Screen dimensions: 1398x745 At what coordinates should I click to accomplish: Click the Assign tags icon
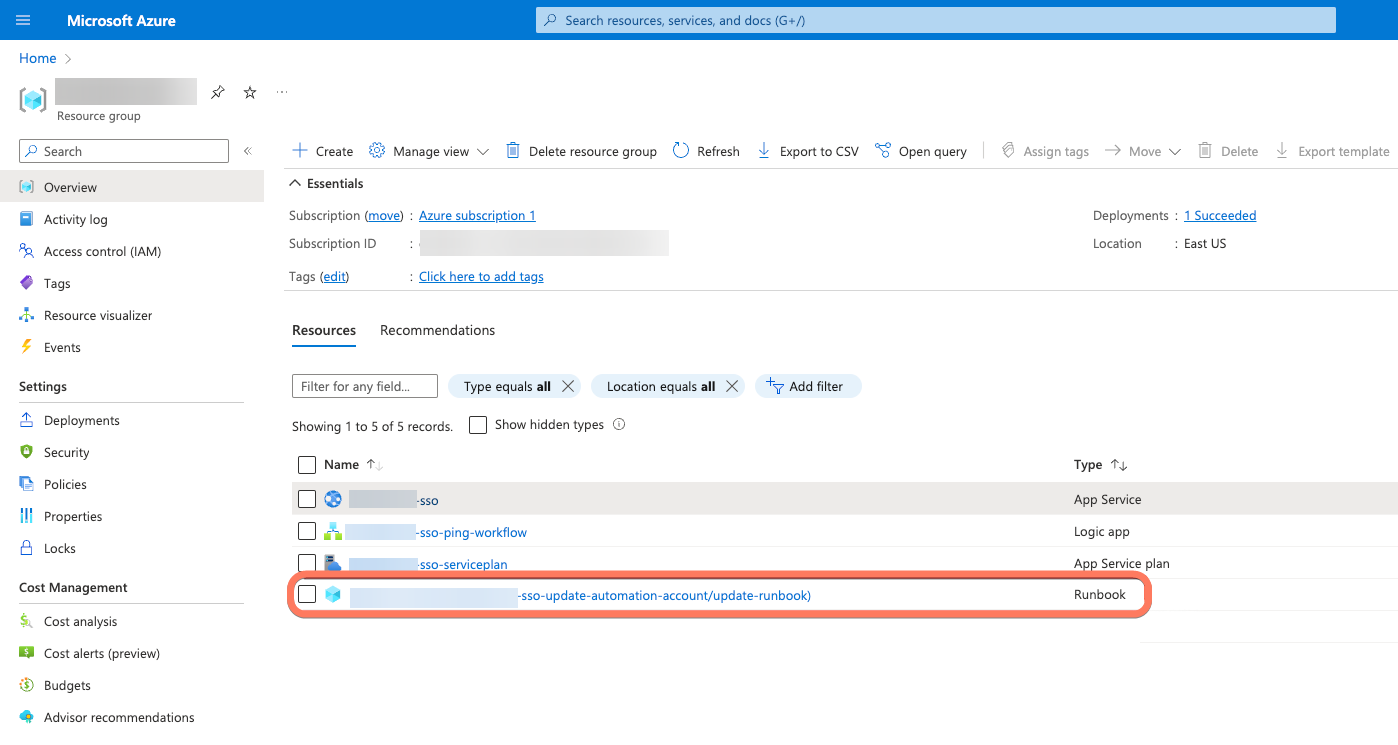1008,151
